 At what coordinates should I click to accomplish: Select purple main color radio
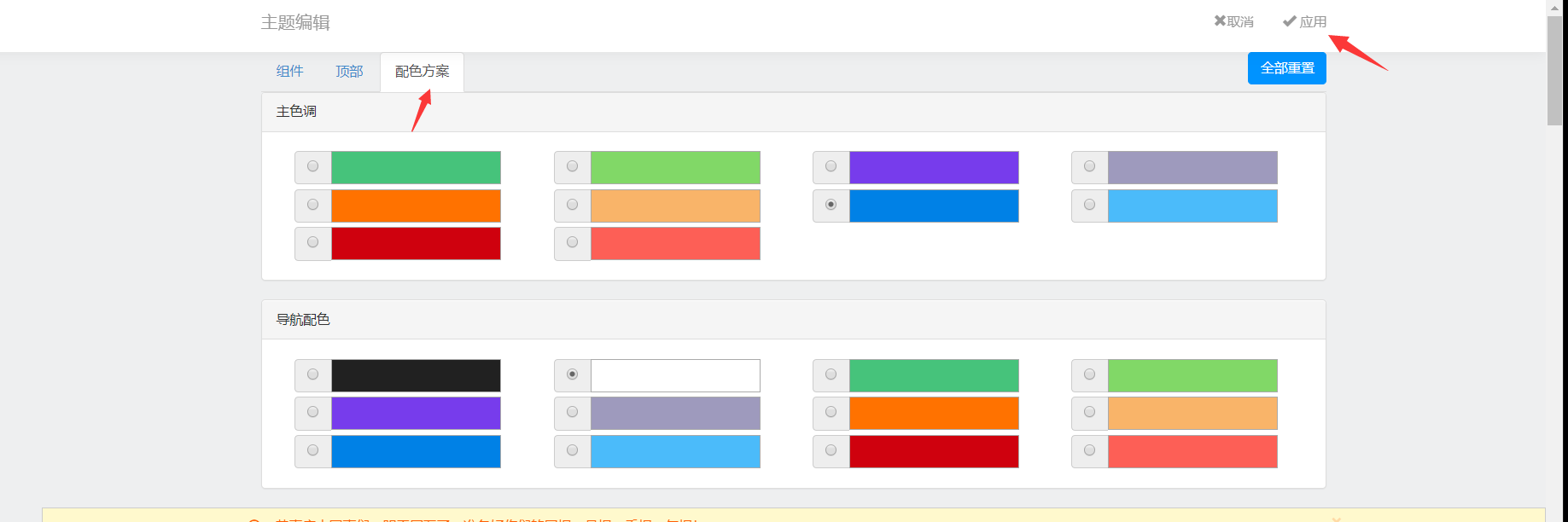(x=831, y=166)
